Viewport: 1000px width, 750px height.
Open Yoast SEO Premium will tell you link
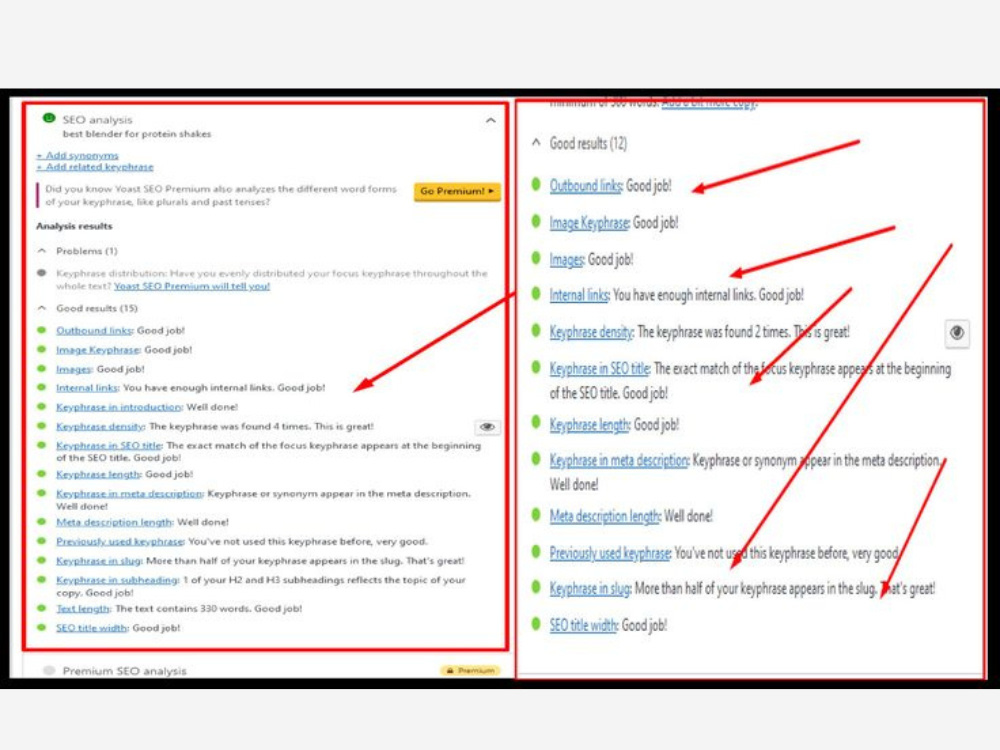coord(192,286)
